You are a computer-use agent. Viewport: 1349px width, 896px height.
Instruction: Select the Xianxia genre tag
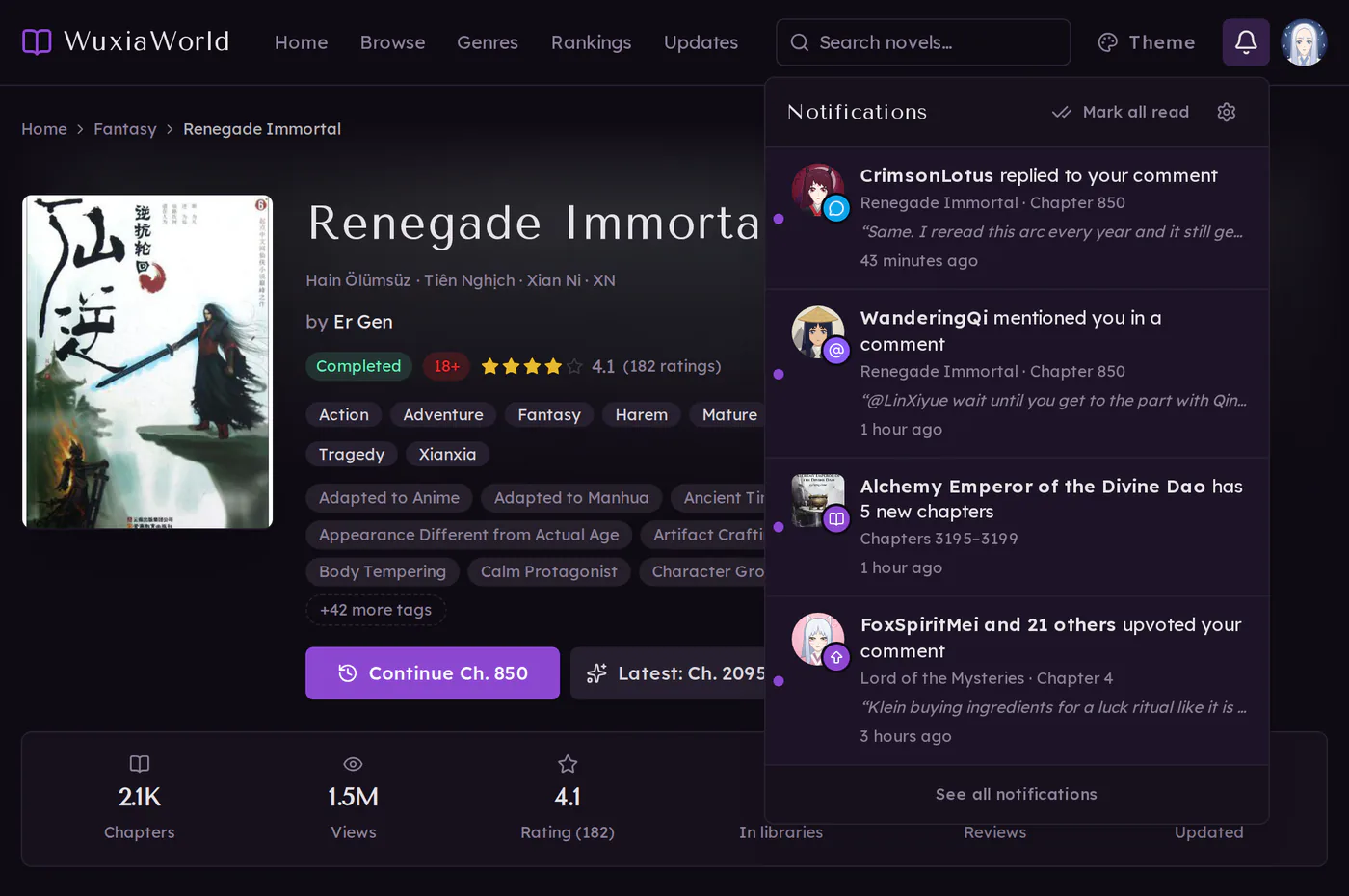coord(447,454)
